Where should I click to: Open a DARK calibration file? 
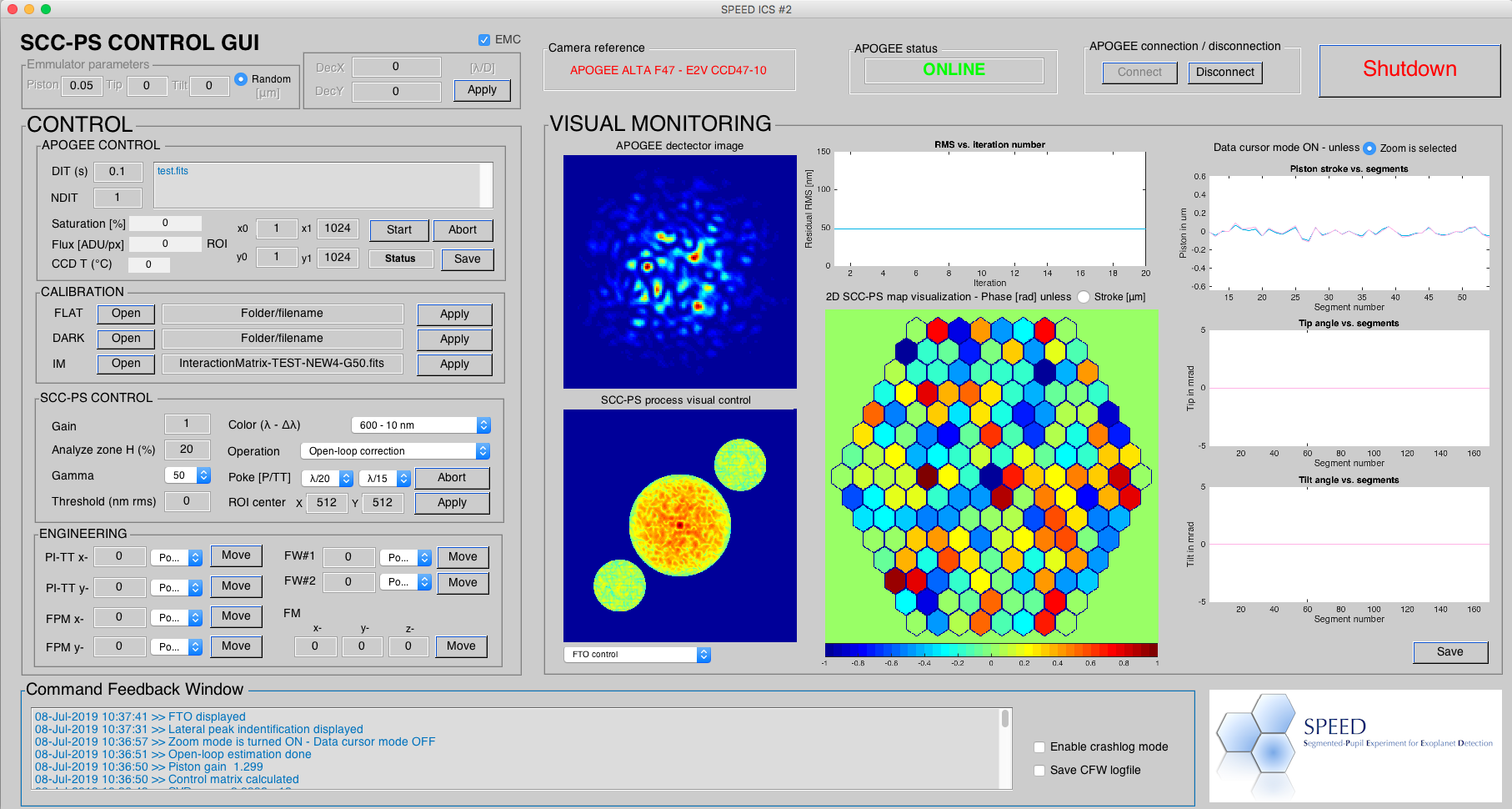(126, 339)
